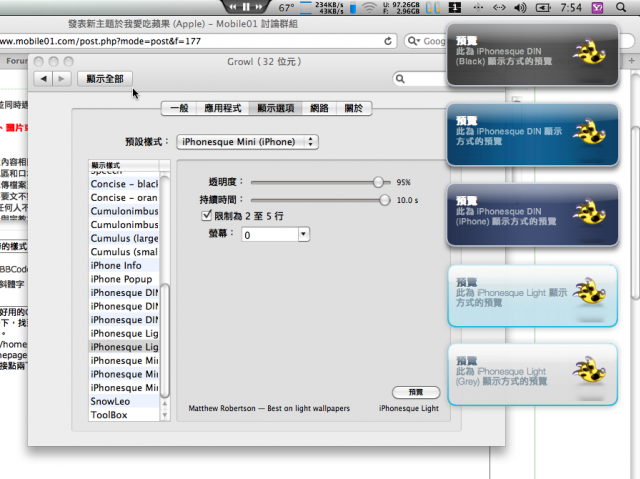Select Cumulus (small) style
The width and height of the screenshot is (640, 479).
124,252
